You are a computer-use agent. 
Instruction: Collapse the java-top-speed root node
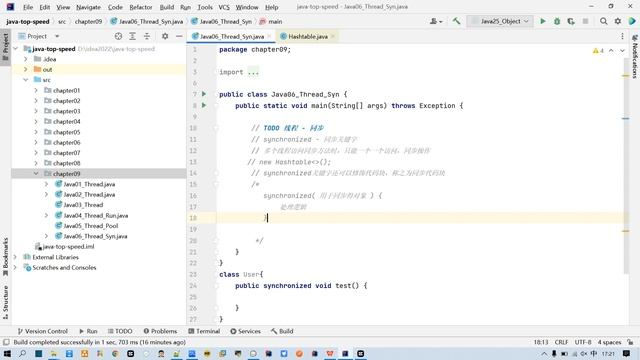click(16, 49)
